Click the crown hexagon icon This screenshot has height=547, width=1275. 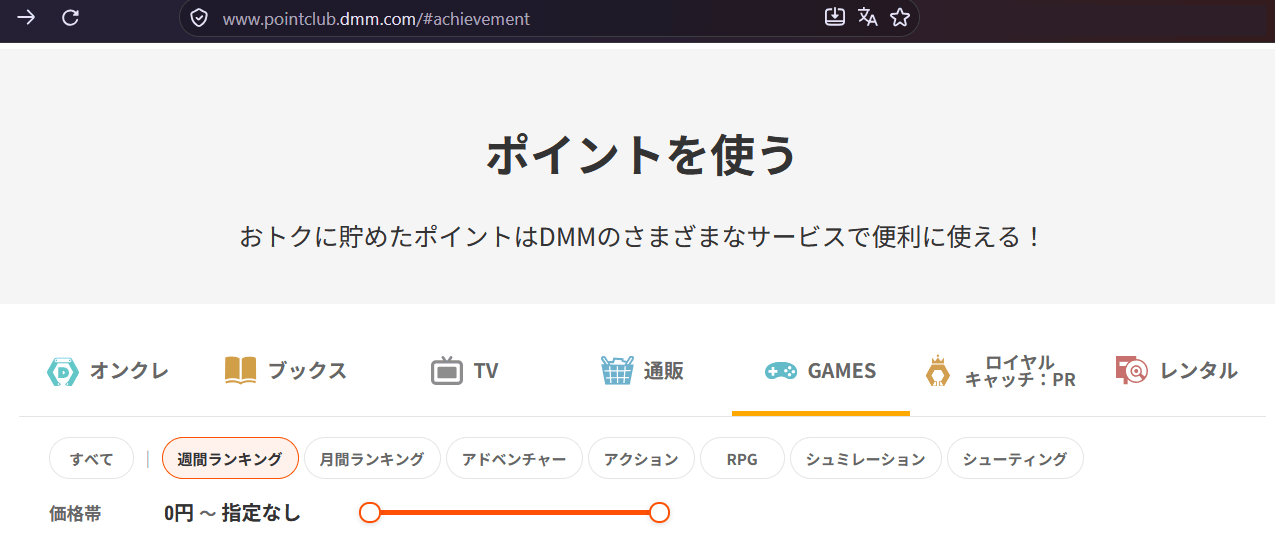coord(938,371)
